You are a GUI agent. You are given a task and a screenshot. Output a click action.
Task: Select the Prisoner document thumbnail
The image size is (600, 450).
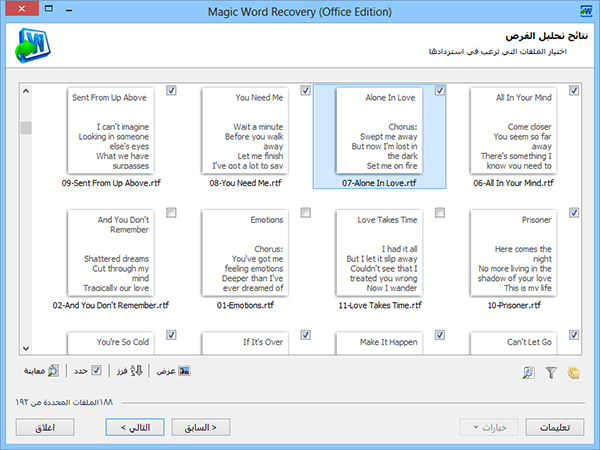[x=514, y=253]
